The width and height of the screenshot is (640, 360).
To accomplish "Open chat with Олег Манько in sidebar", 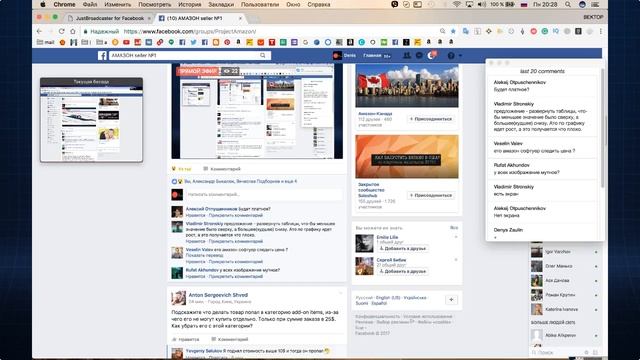I will (564, 266).
